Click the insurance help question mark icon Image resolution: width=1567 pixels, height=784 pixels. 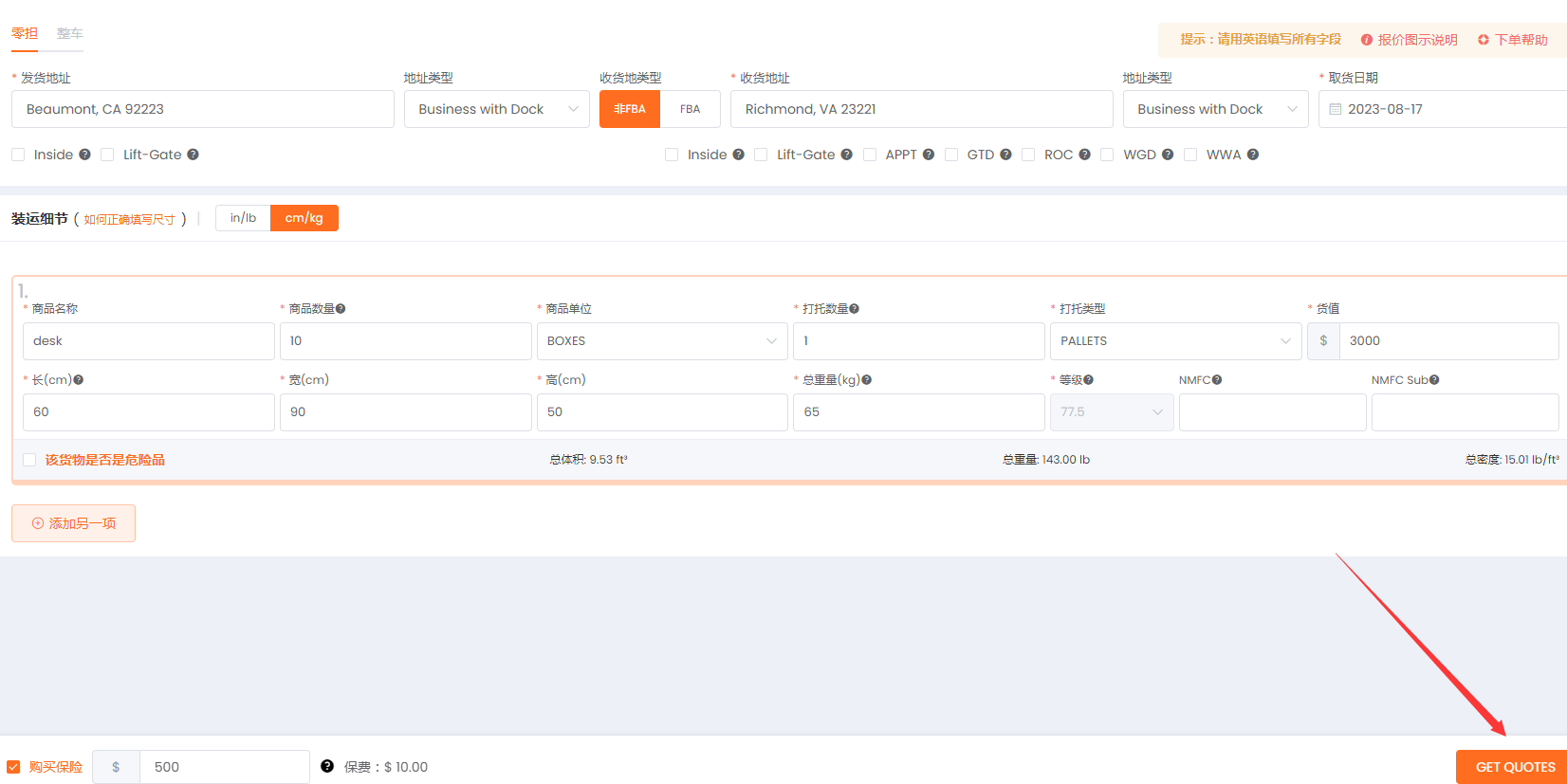coord(327,766)
